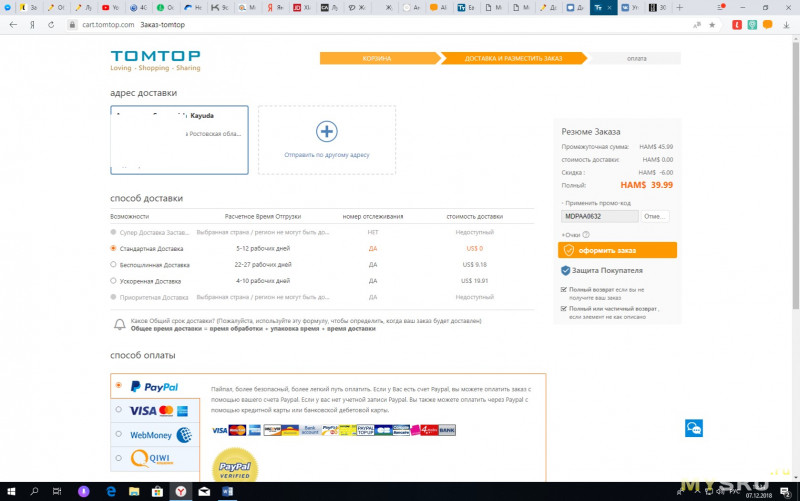Open the Windows Start menu
Screen dimensions: 800x501
(x=11, y=491)
